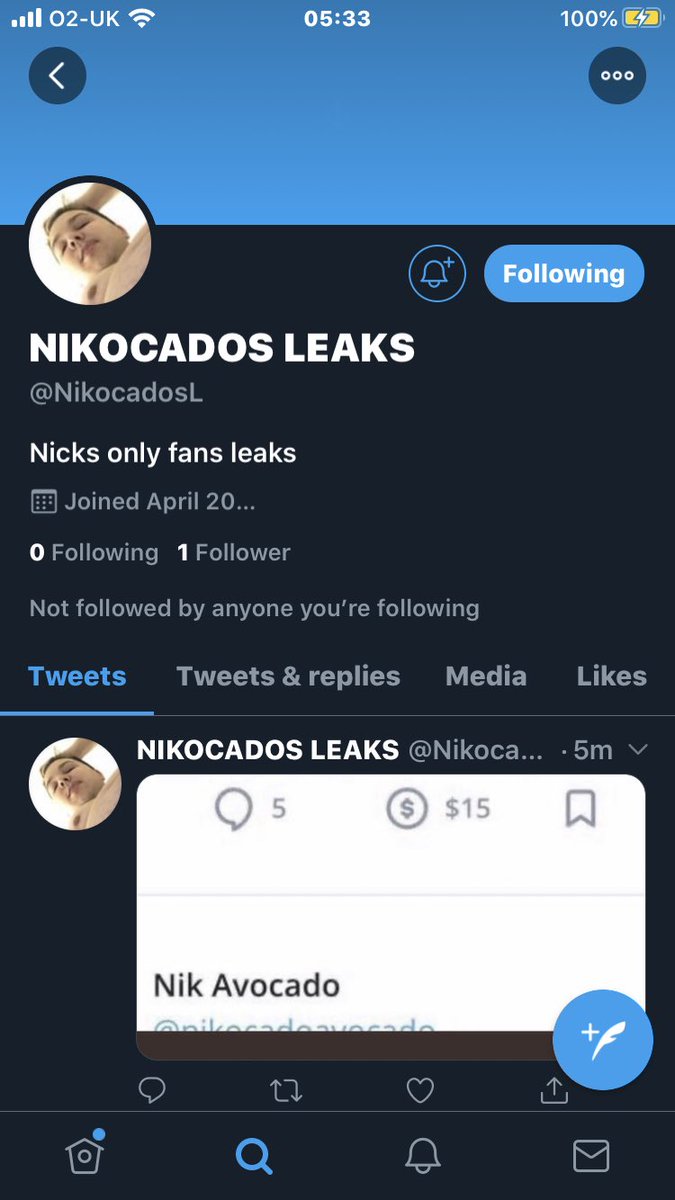
Task: Tap the compose tweet feather button
Action: tap(603, 1040)
